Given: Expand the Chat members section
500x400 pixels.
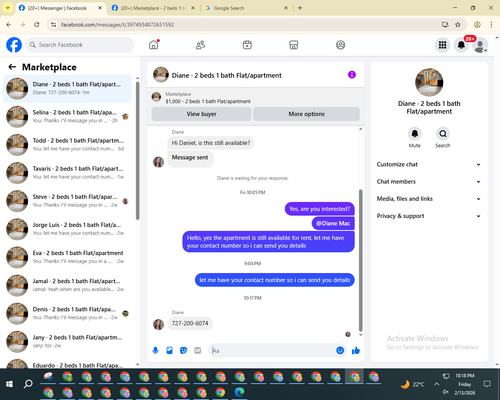Looking at the screenshot, I should 429,182.
